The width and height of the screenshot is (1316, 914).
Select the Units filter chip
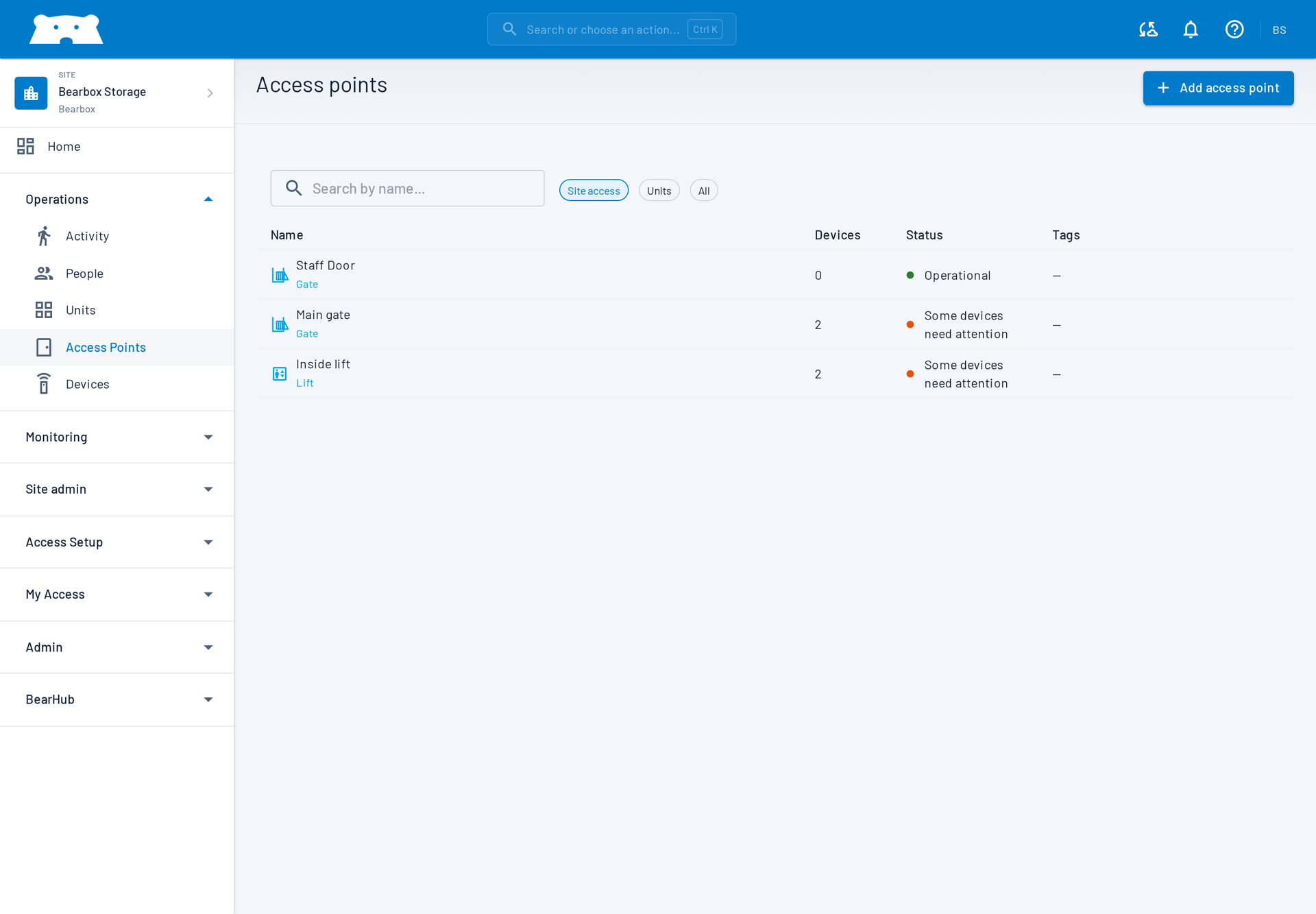(659, 191)
